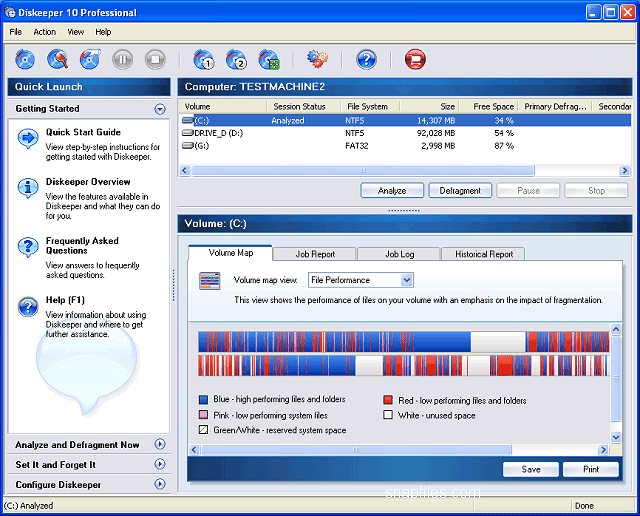Sort by the Size column header
The width and height of the screenshot is (640, 516).
point(430,107)
